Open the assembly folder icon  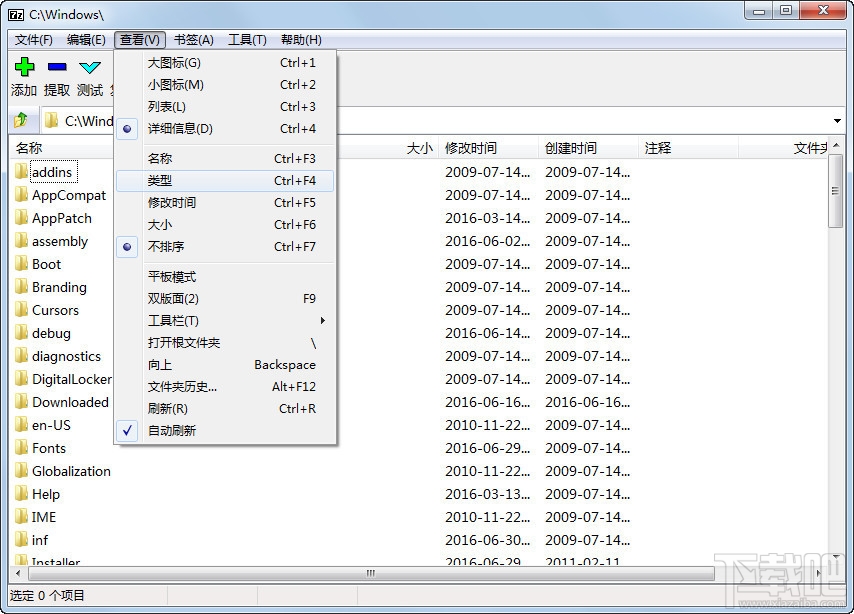[x=23, y=241]
